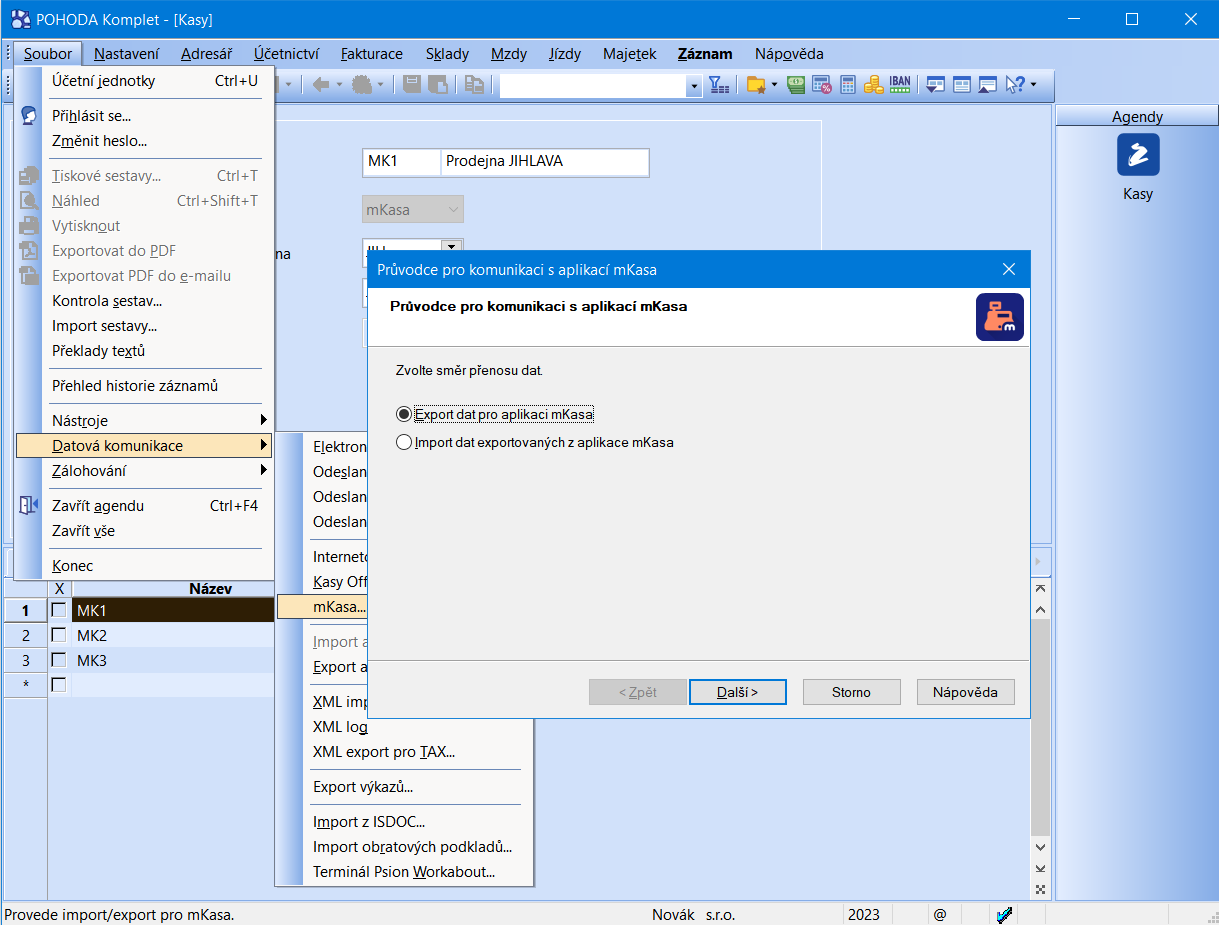Open the plain calculator toolbar icon
Image resolution: width=1219 pixels, height=925 pixels.
848,85
